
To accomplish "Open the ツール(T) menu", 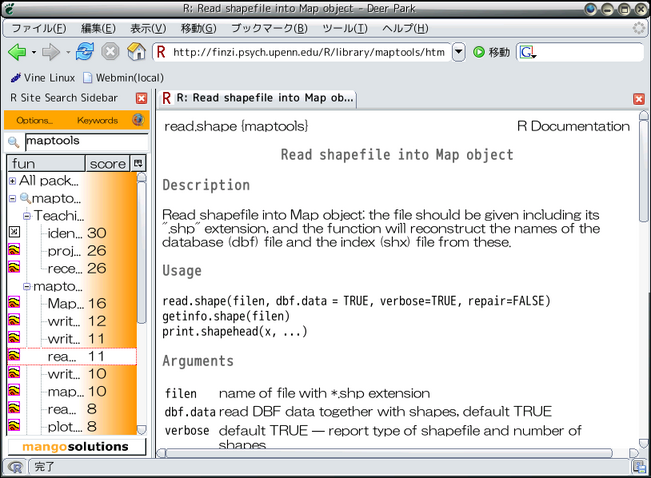I will coord(345,28).
